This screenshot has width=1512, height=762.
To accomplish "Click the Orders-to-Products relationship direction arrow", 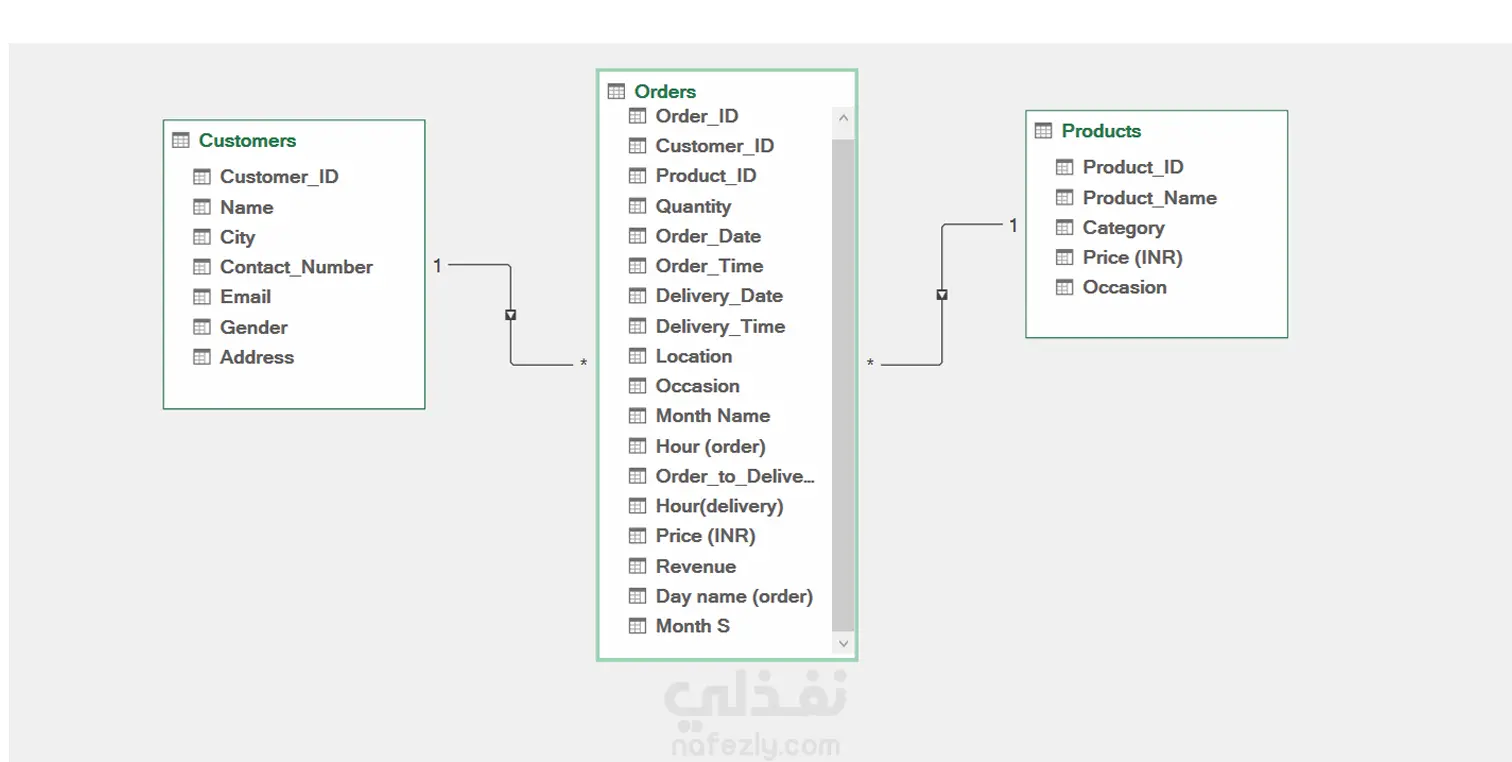I will (x=942, y=295).
